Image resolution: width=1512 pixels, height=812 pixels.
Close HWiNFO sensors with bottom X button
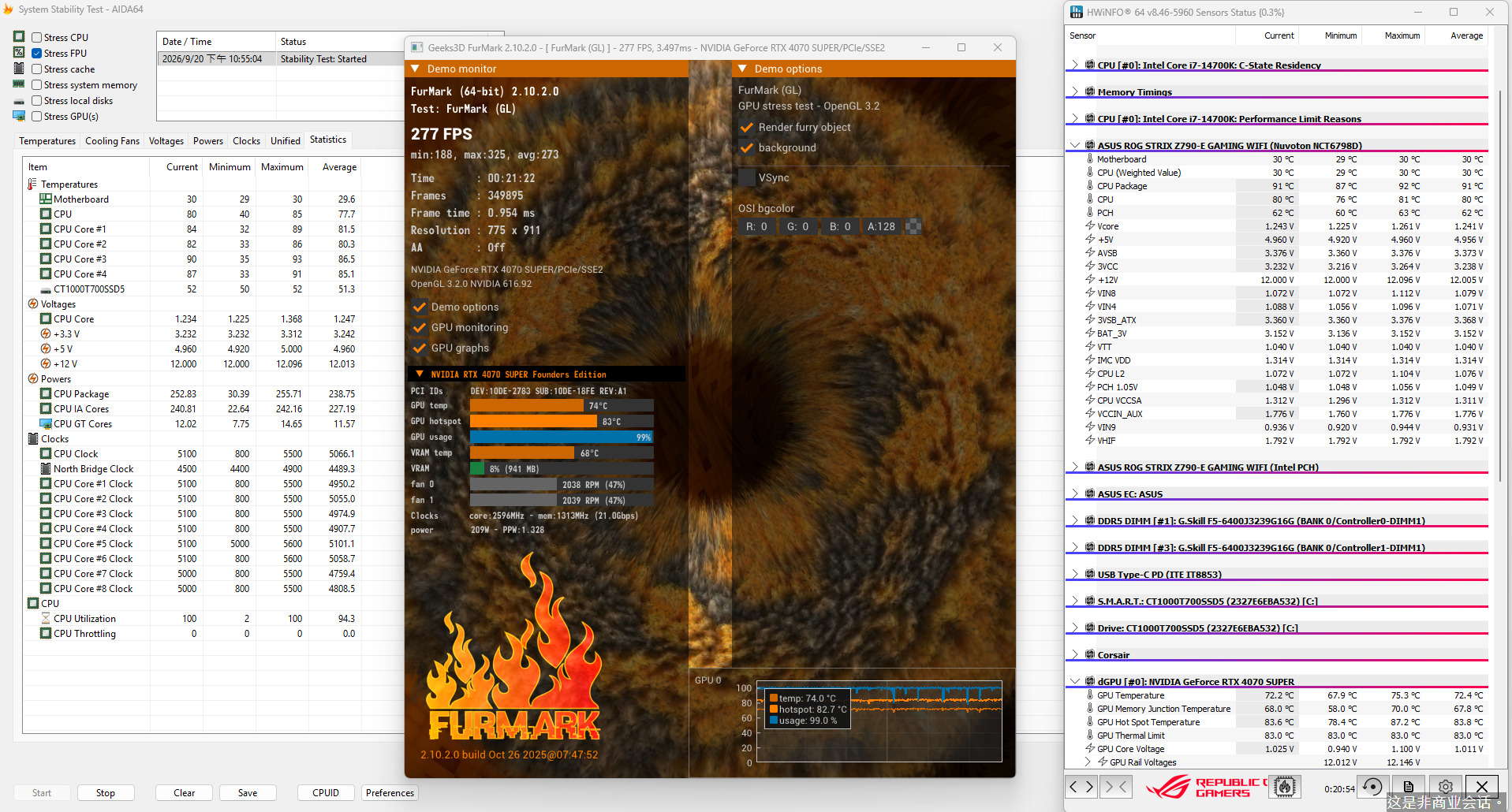click(x=1482, y=786)
